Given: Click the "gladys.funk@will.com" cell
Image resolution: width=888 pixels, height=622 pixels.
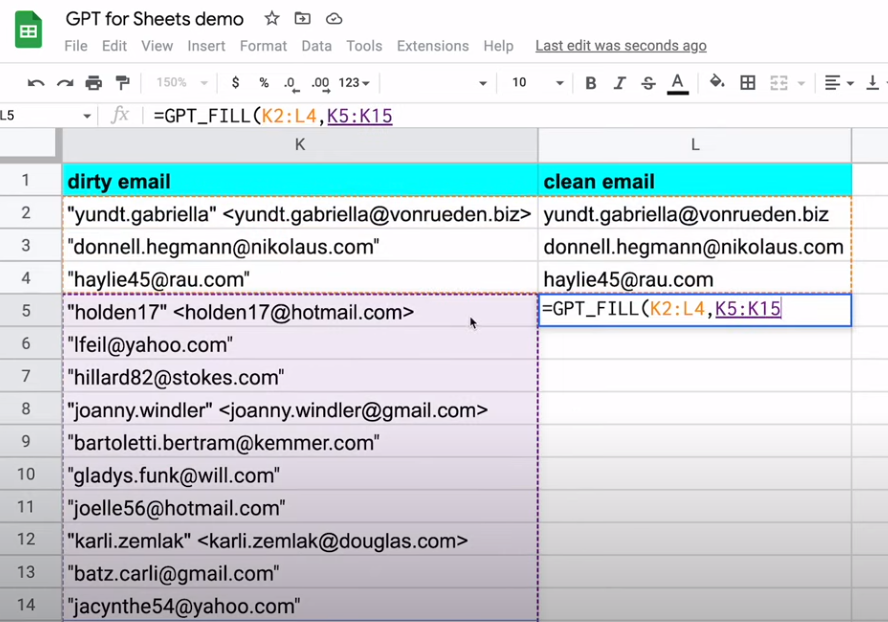Looking at the screenshot, I should [300, 475].
